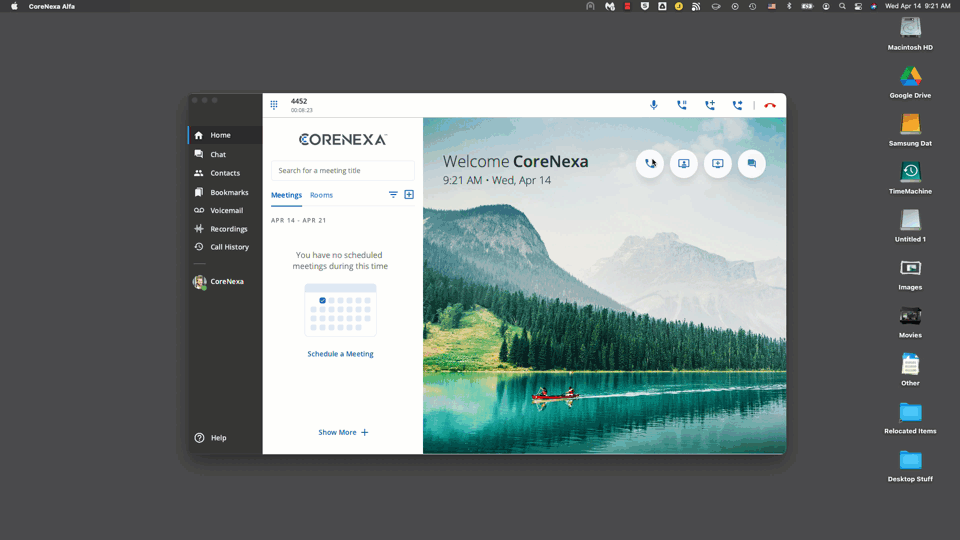Add a participant to the call
Screen dimensions: 960x540
click(710, 105)
